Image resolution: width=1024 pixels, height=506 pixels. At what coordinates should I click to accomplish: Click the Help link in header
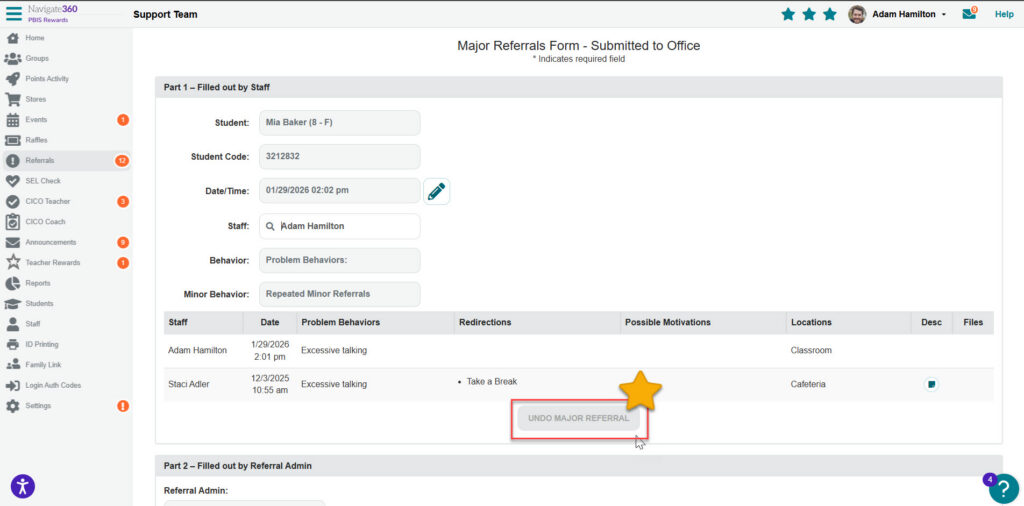tap(1004, 14)
